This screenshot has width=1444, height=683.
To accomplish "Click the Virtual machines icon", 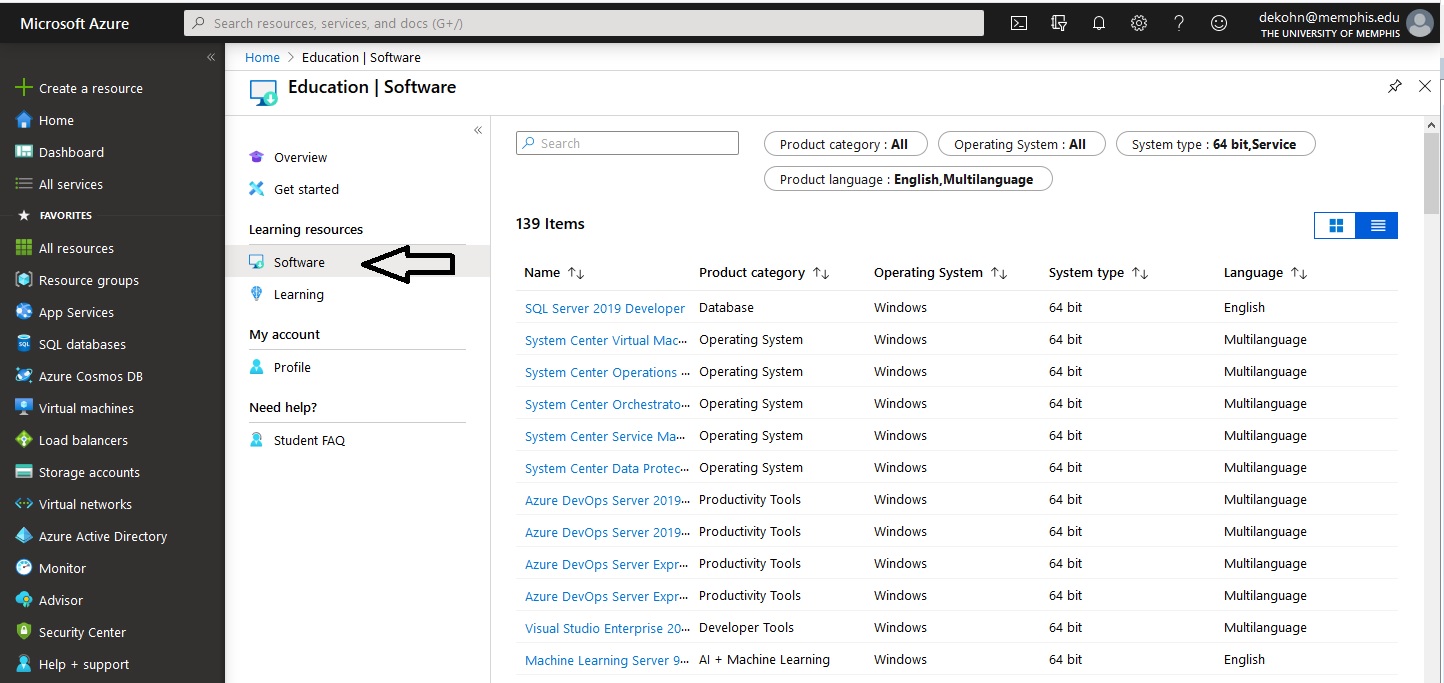I will tap(24, 408).
